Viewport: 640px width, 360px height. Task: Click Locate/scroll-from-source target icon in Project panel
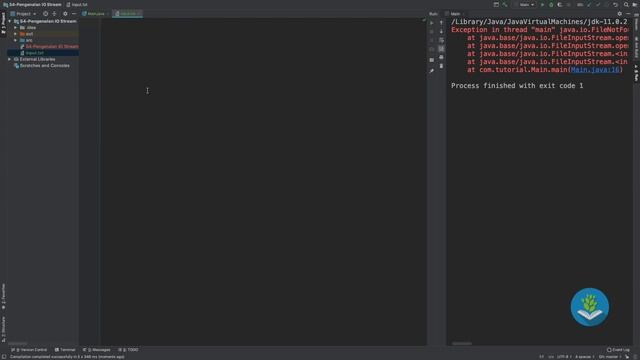point(45,13)
